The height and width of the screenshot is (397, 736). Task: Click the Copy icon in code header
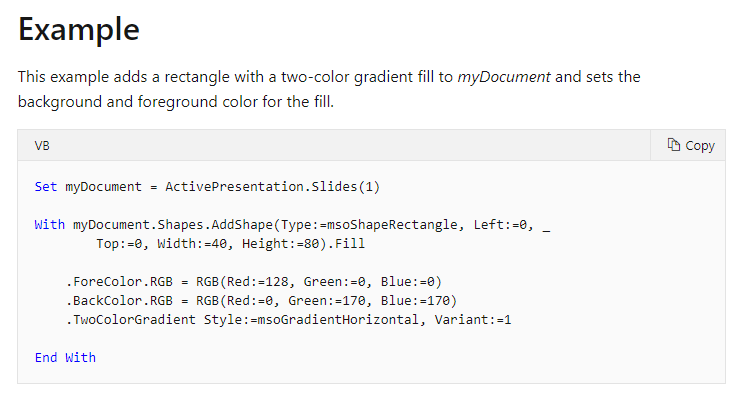click(674, 145)
